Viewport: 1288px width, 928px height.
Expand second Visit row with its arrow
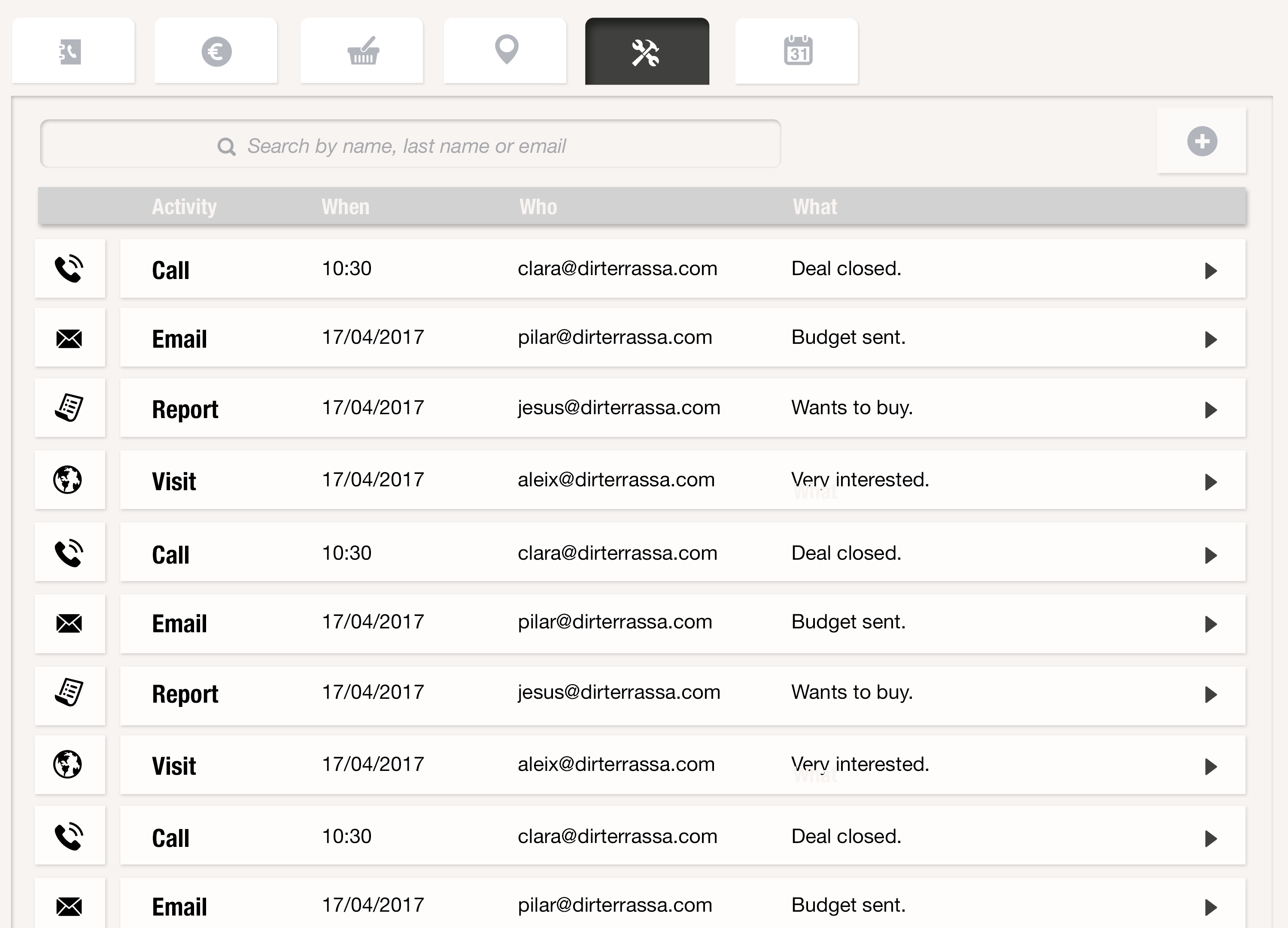pos(1211,767)
